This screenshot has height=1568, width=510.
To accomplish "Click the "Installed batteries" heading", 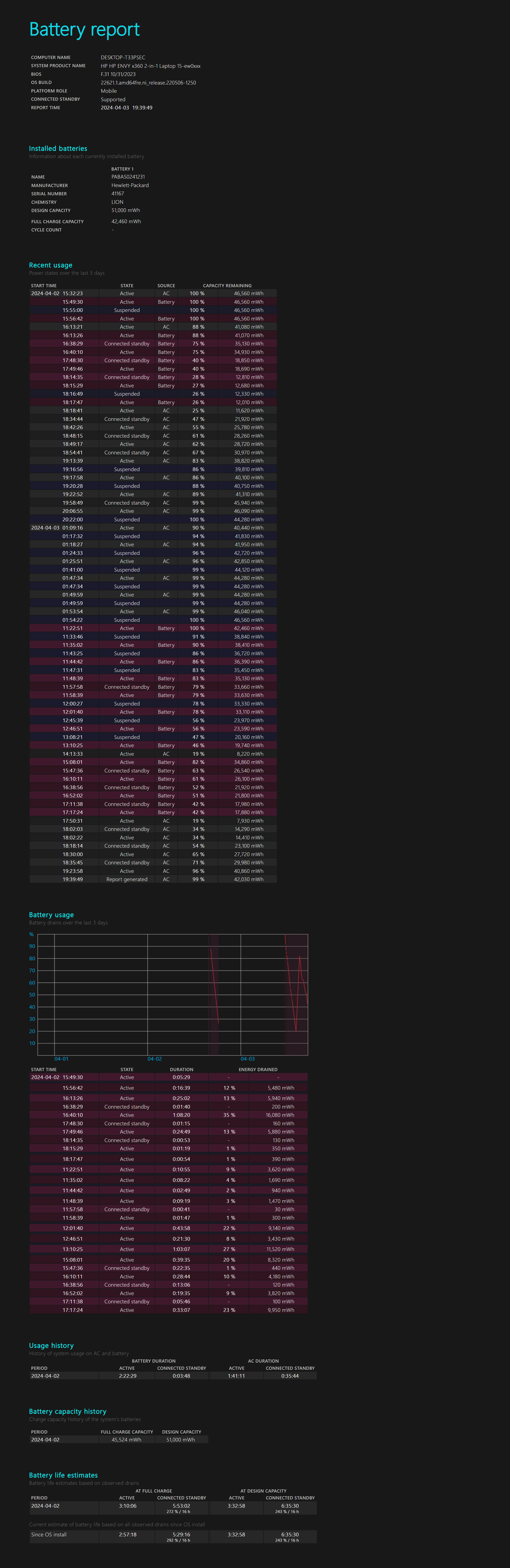I will (58, 149).
